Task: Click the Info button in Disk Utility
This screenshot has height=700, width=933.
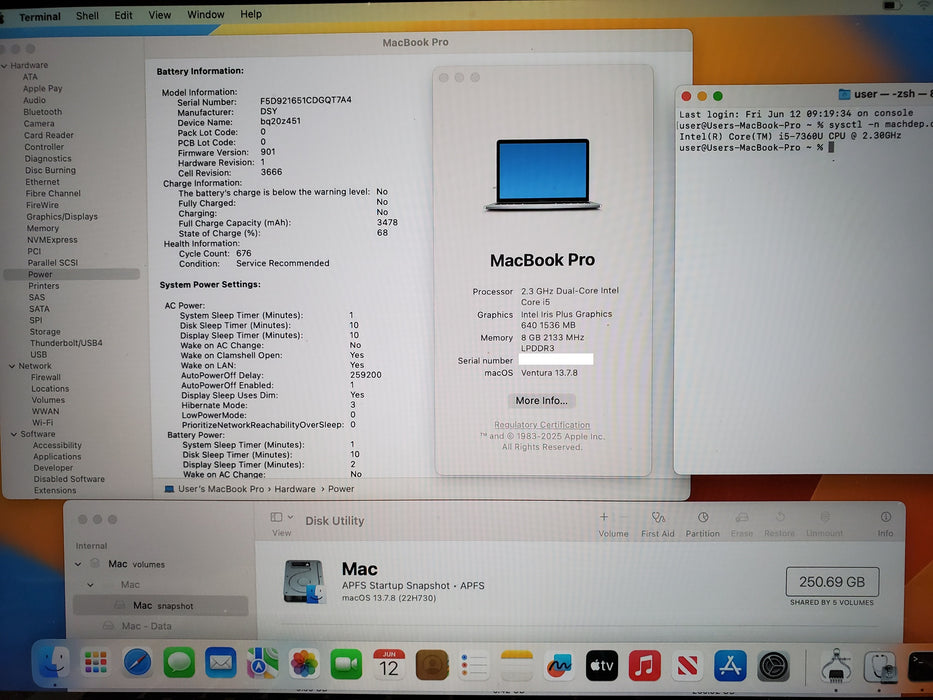Action: tap(885, 524)
